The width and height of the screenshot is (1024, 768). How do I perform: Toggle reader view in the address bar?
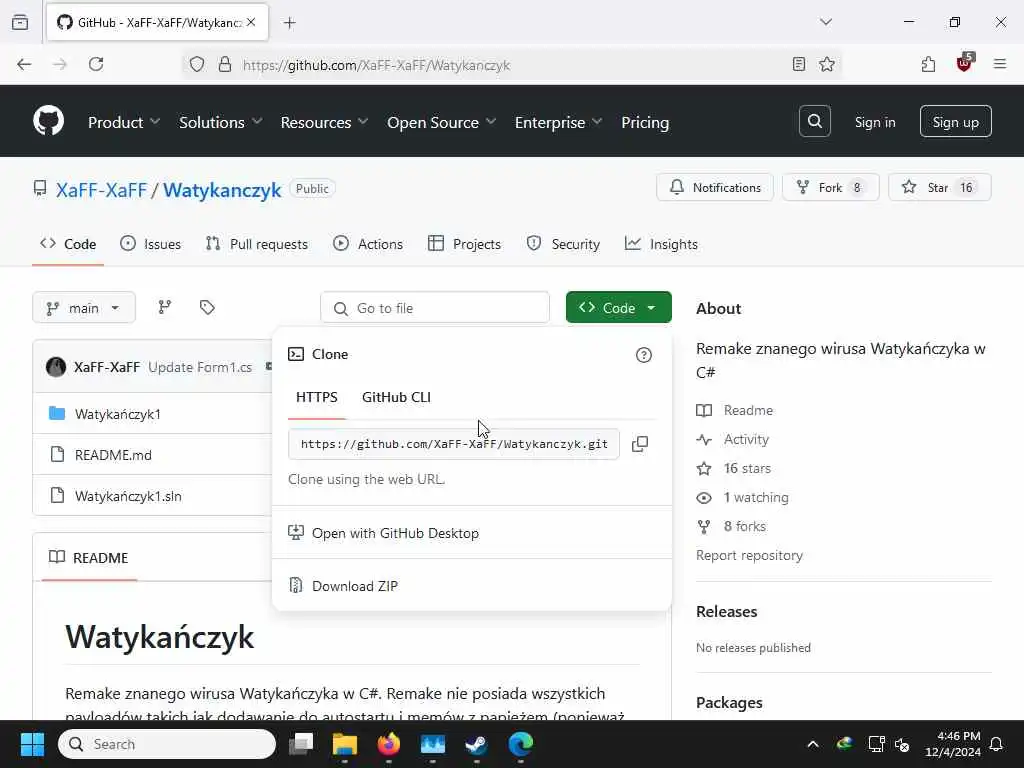point(798,64)
